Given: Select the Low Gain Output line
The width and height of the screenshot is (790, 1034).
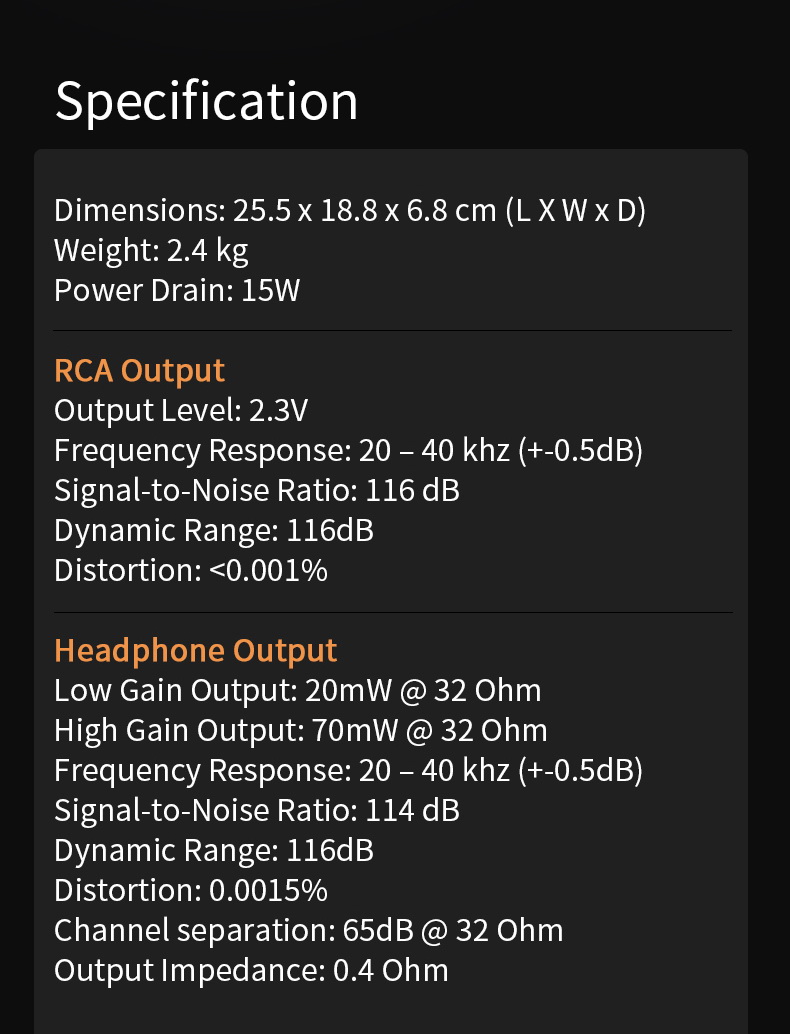Looking at the screenshot, I should pos(297,691).
